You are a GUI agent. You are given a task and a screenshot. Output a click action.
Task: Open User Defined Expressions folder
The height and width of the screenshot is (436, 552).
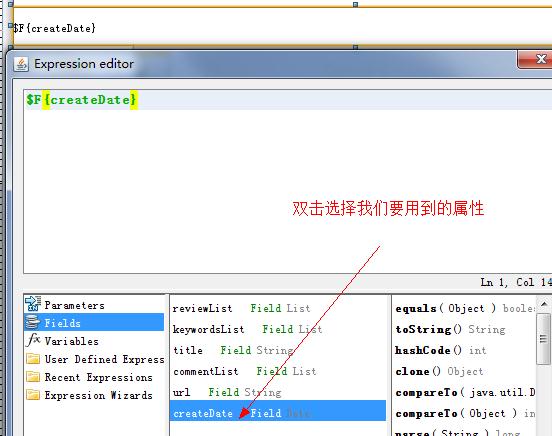[94, 359]
